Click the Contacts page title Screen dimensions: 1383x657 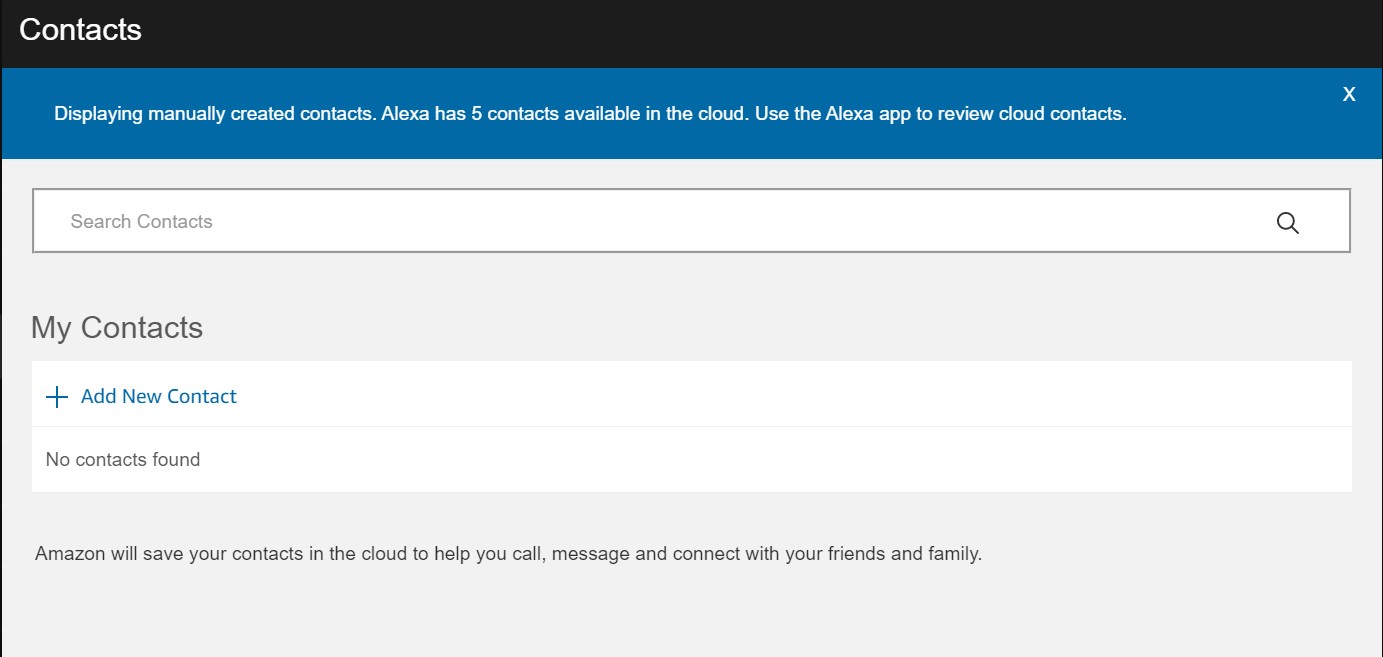pyautogui.click(x=80, y=30)
